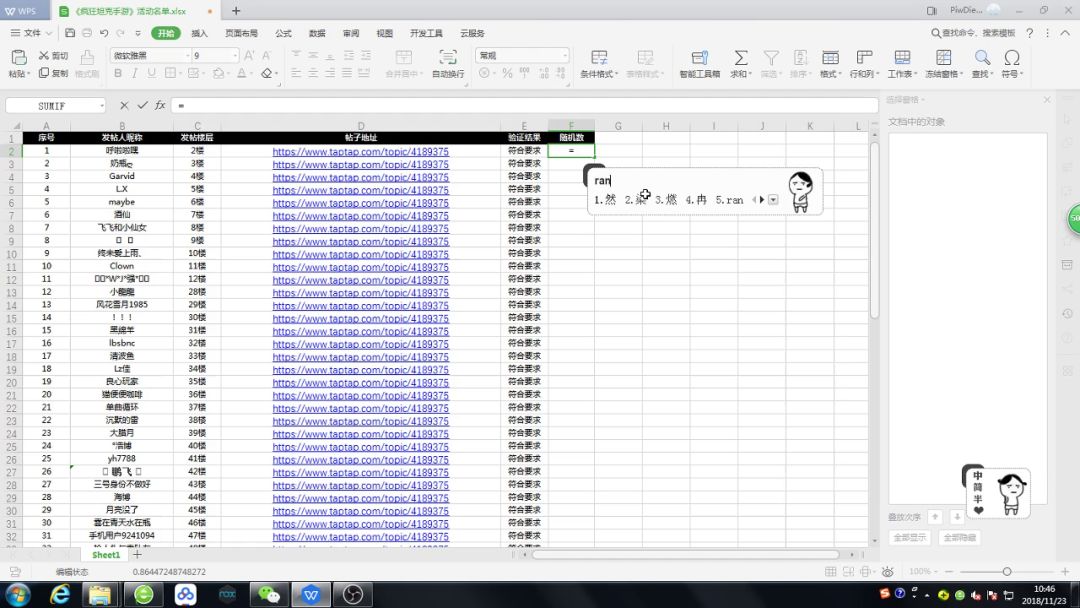Open the Name Box dropdown showing SUMIF
Image resolution: width=1080 pixels, height=608 pixels.
point(101,106)
